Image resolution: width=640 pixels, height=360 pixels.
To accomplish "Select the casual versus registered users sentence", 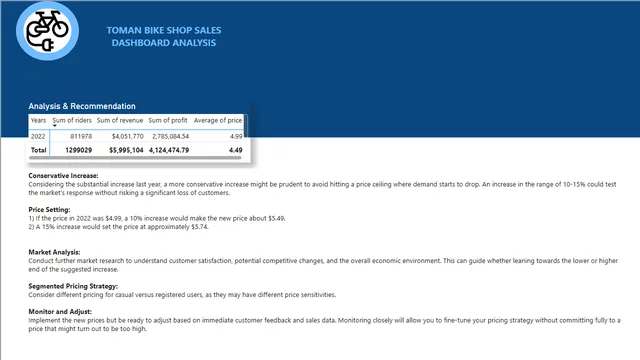I will click(182, 295).
